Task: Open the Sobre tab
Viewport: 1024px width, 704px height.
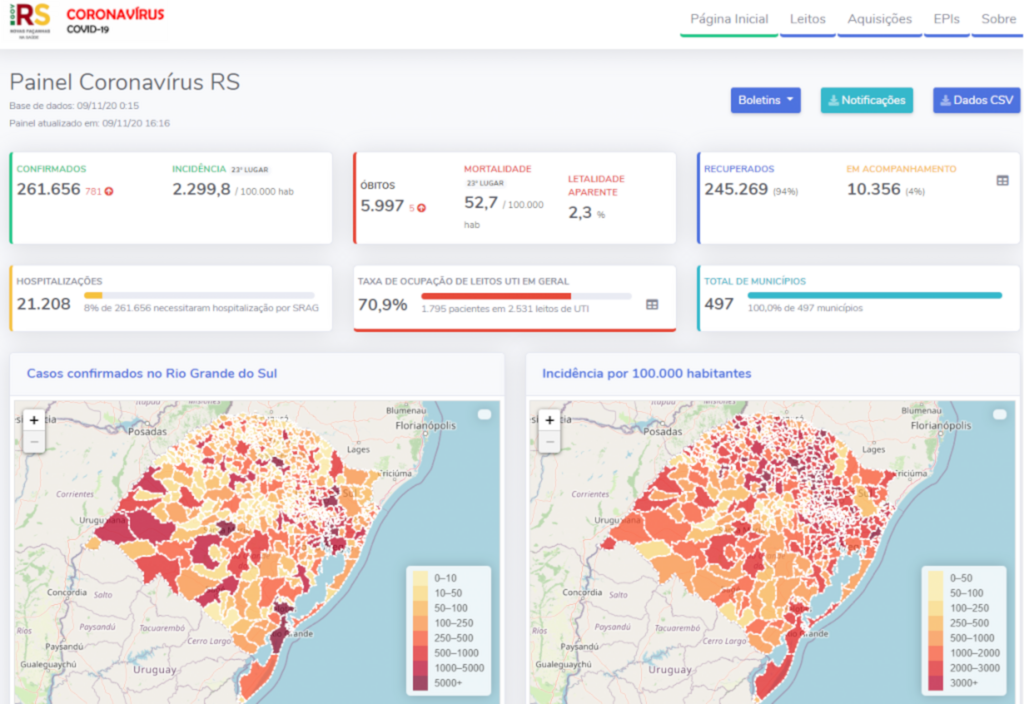Action: pyautogui.click(x=998, y=19)
